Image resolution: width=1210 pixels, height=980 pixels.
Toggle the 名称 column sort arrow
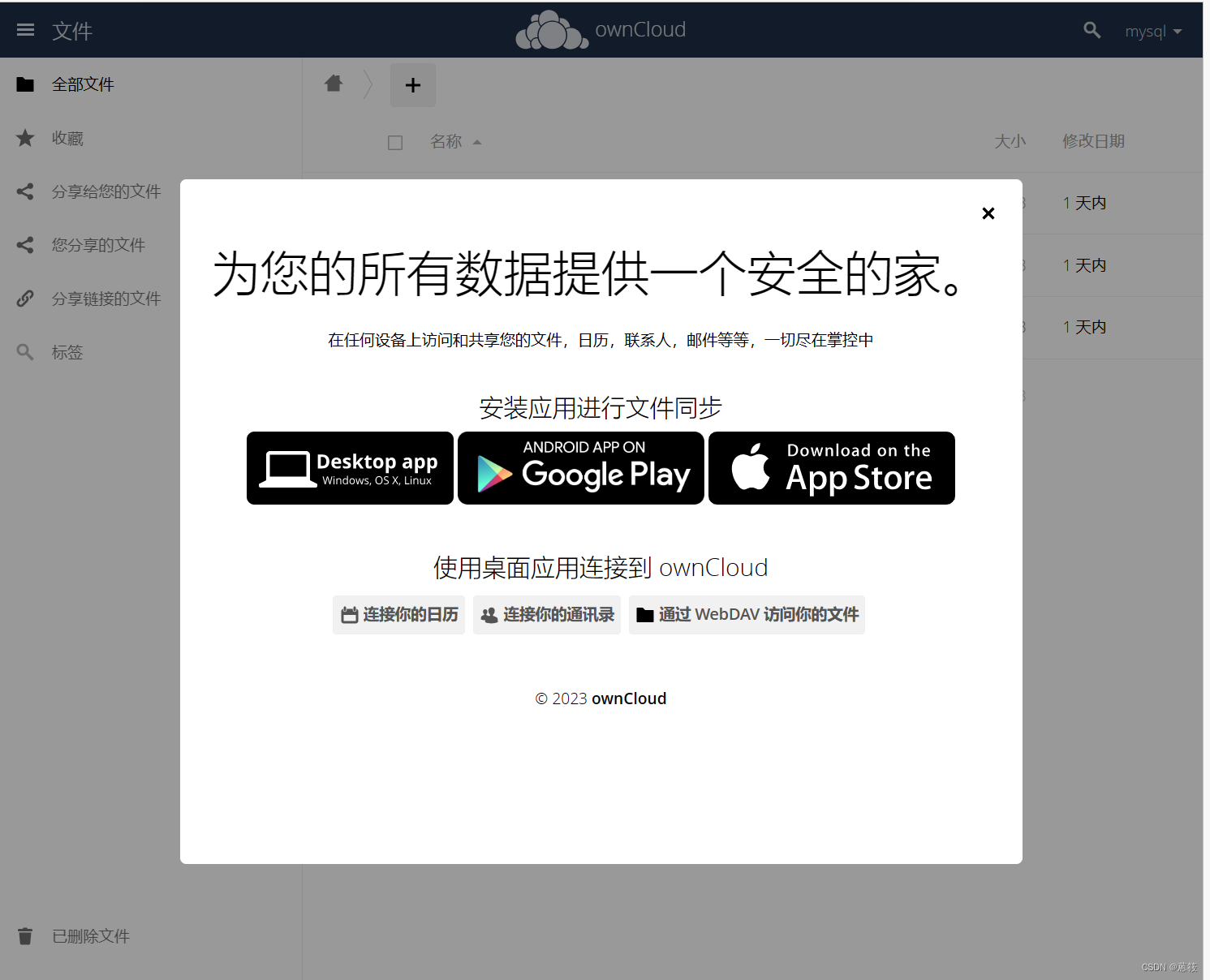point(477,141)
